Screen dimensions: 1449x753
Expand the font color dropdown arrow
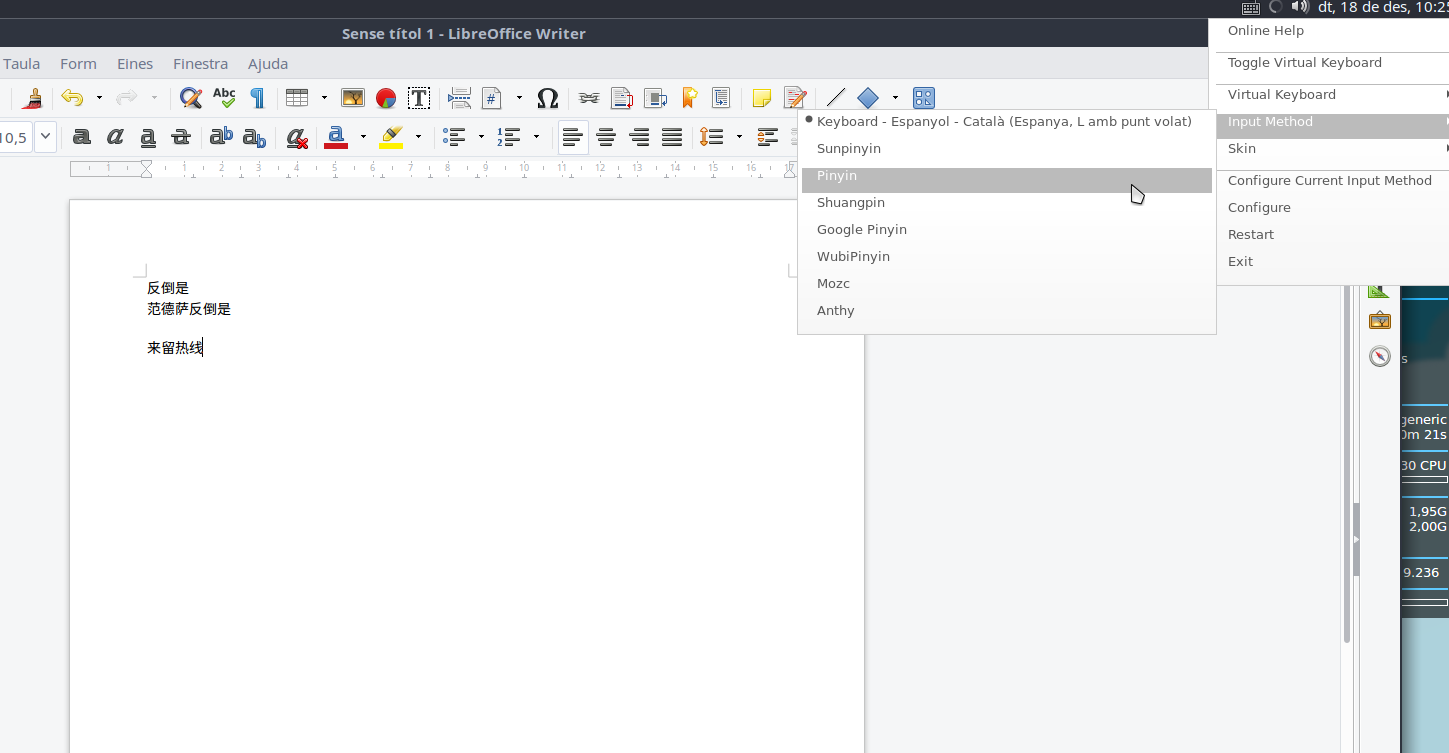point(363,137)
